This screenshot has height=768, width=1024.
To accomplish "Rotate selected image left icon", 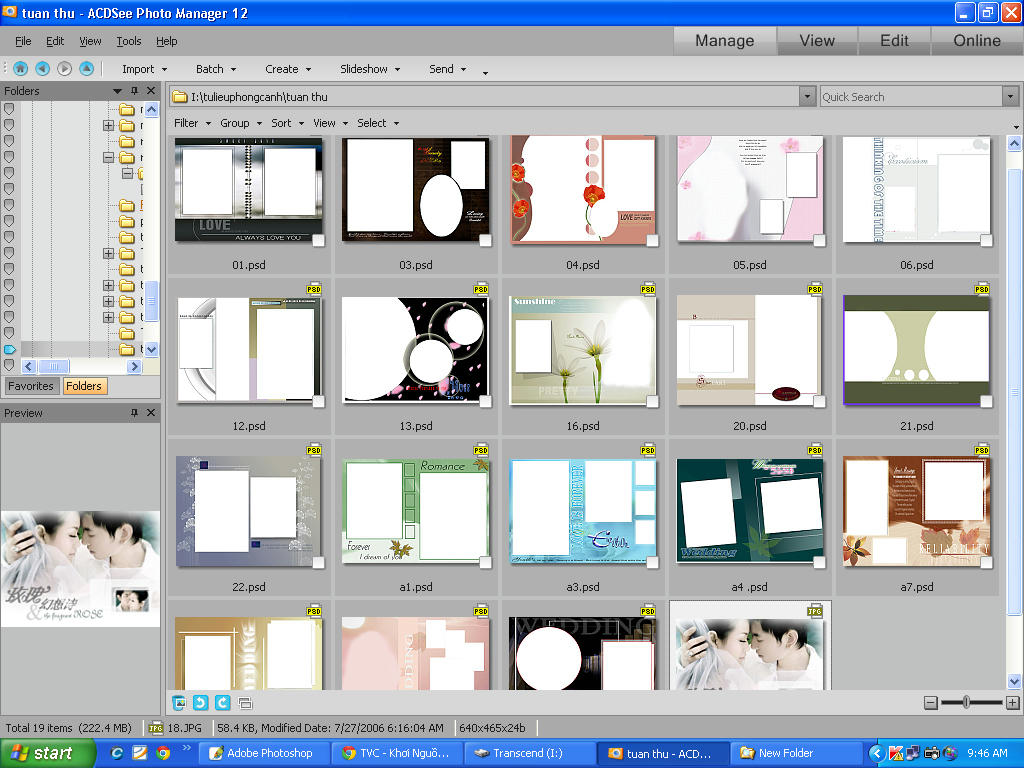I will (x=200, y=703).
